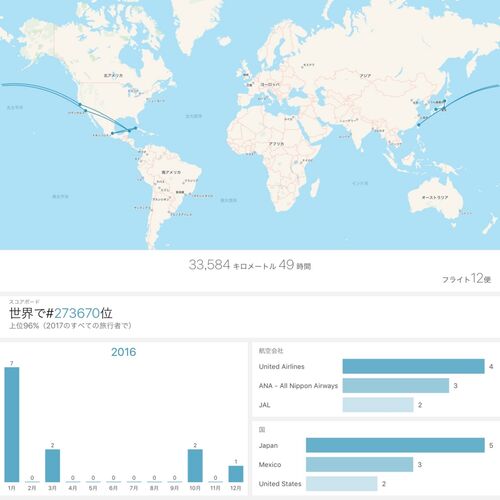500x500 pixels.
Task: Click the United Airlines bar with 4 flights
Action: 413,366
